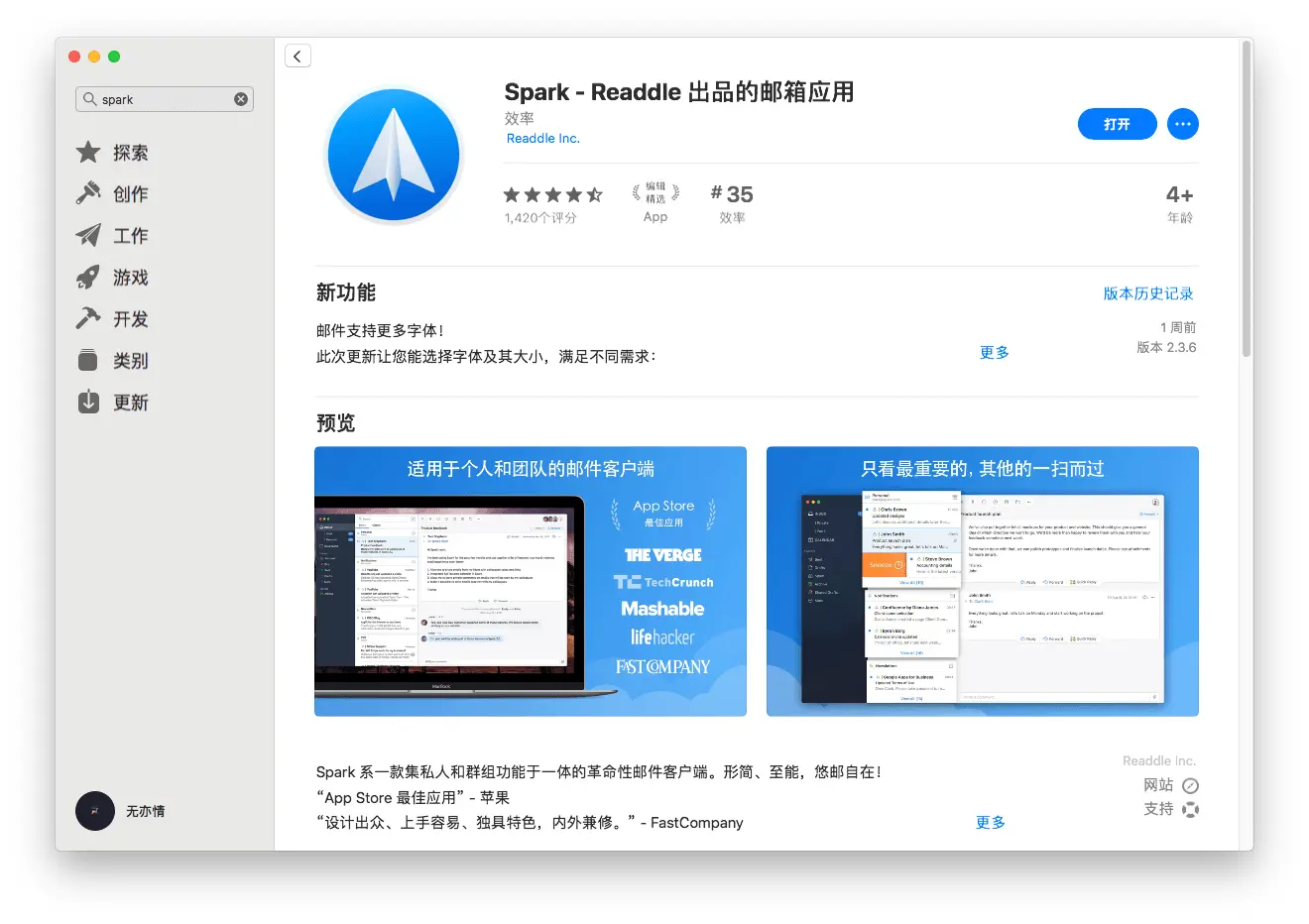This screenshot has width=1309, height=924.
Task: Click 打开 to launch Spark
Action: pos(1118,124)
